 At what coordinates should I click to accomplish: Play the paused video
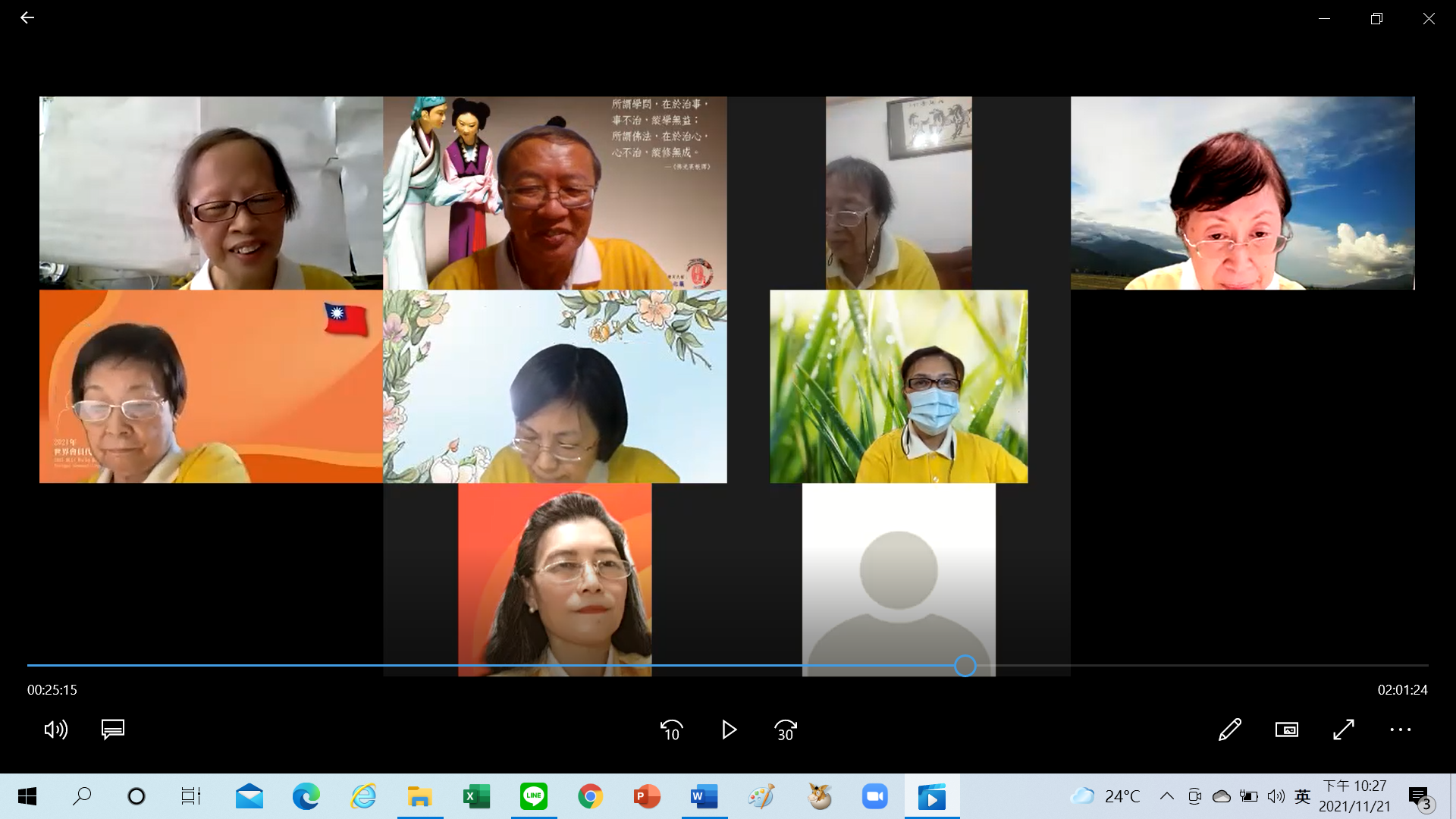[729, 730]
